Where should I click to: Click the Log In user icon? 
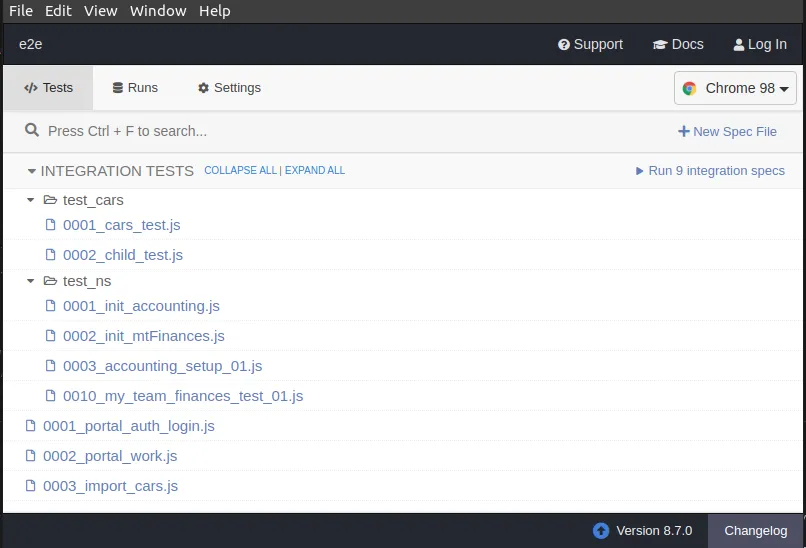pyautogui.click(x=739, y=45)
